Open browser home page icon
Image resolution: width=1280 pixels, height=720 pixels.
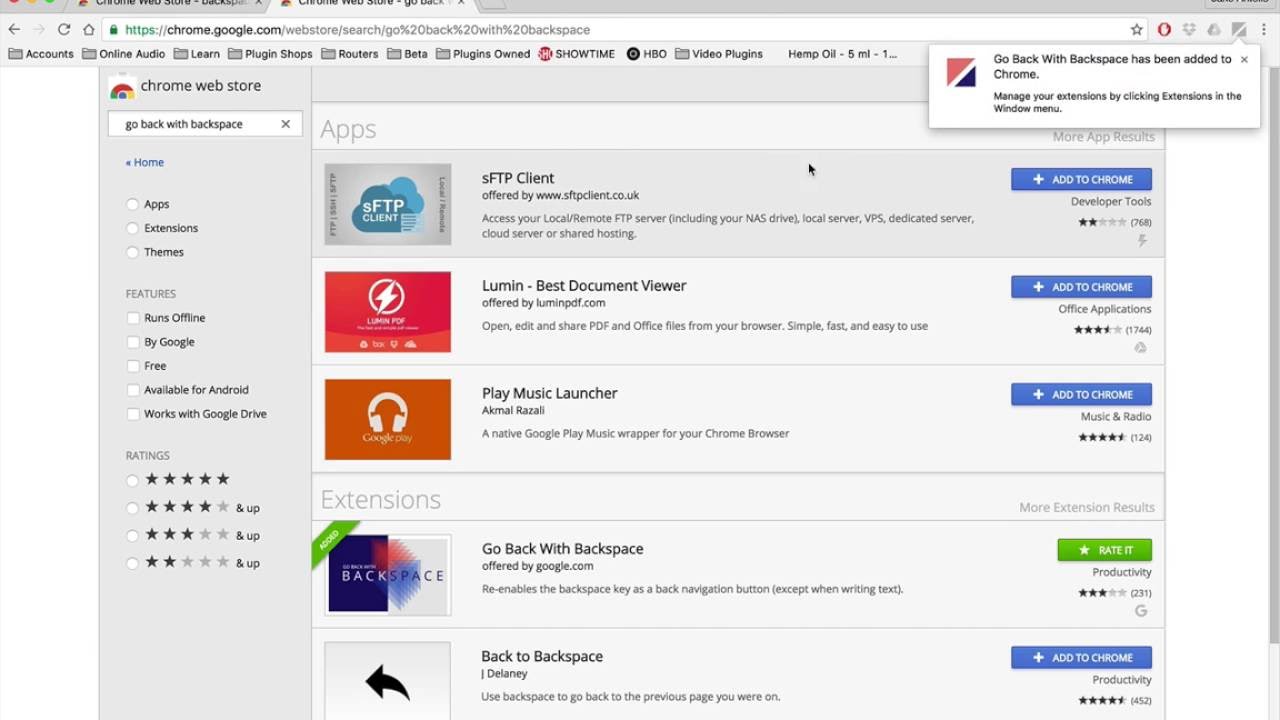pyautogui.click(x=88, y=30)
